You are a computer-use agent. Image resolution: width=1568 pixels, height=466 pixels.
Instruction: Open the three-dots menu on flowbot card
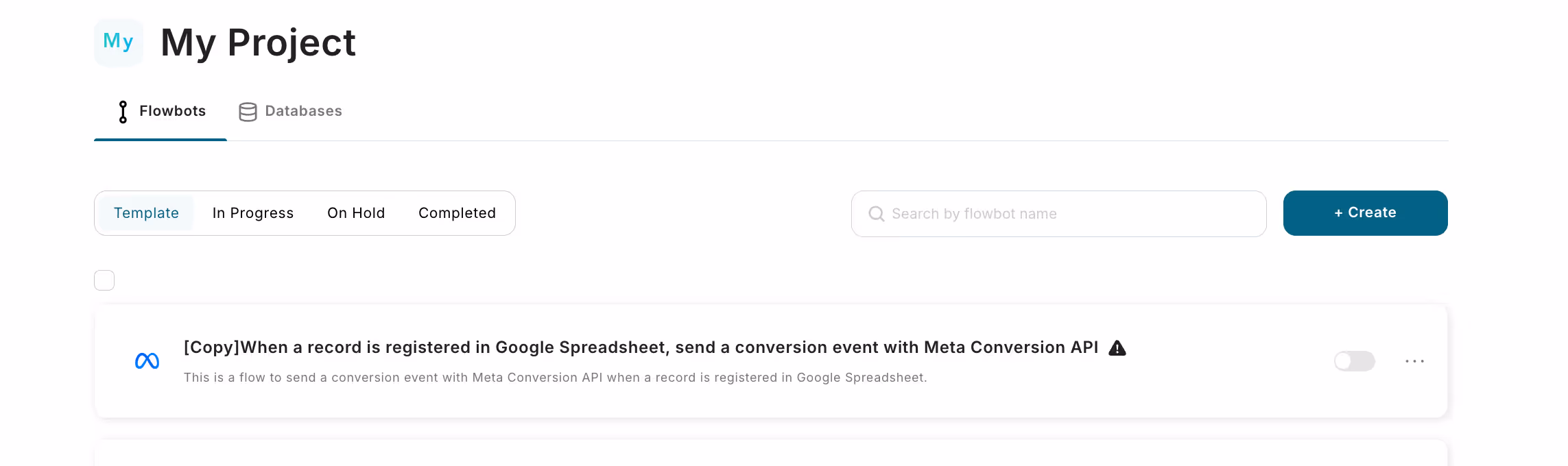pyautogui.click(x=1414, y=361)
